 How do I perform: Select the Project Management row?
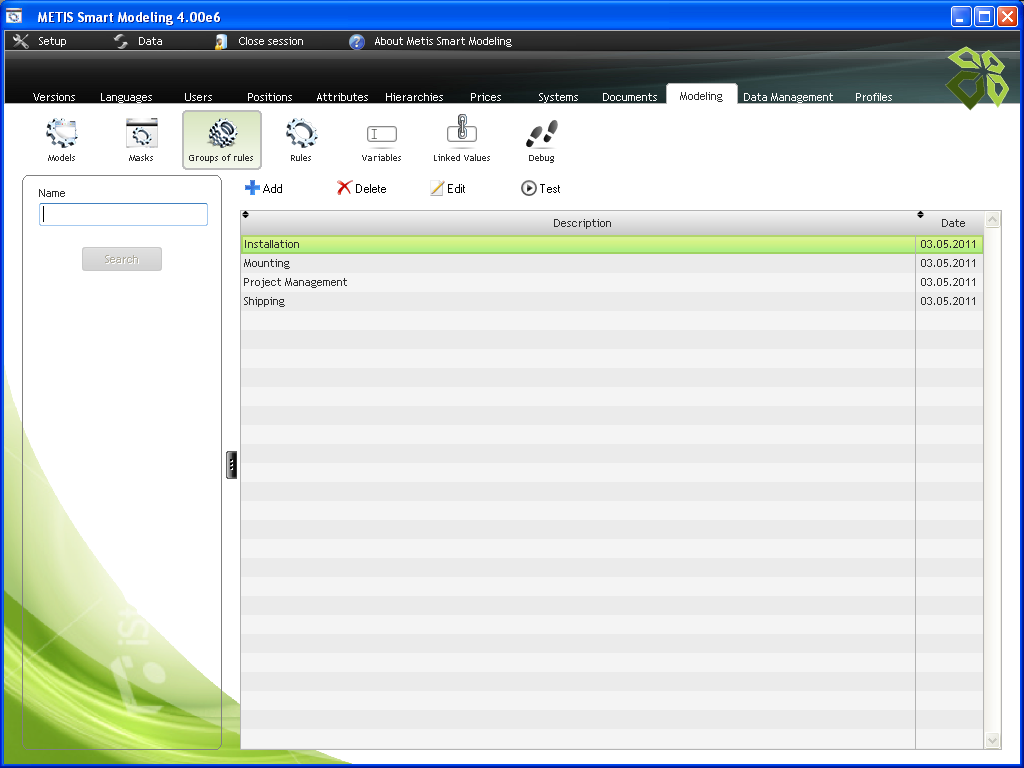click(577, 282)
